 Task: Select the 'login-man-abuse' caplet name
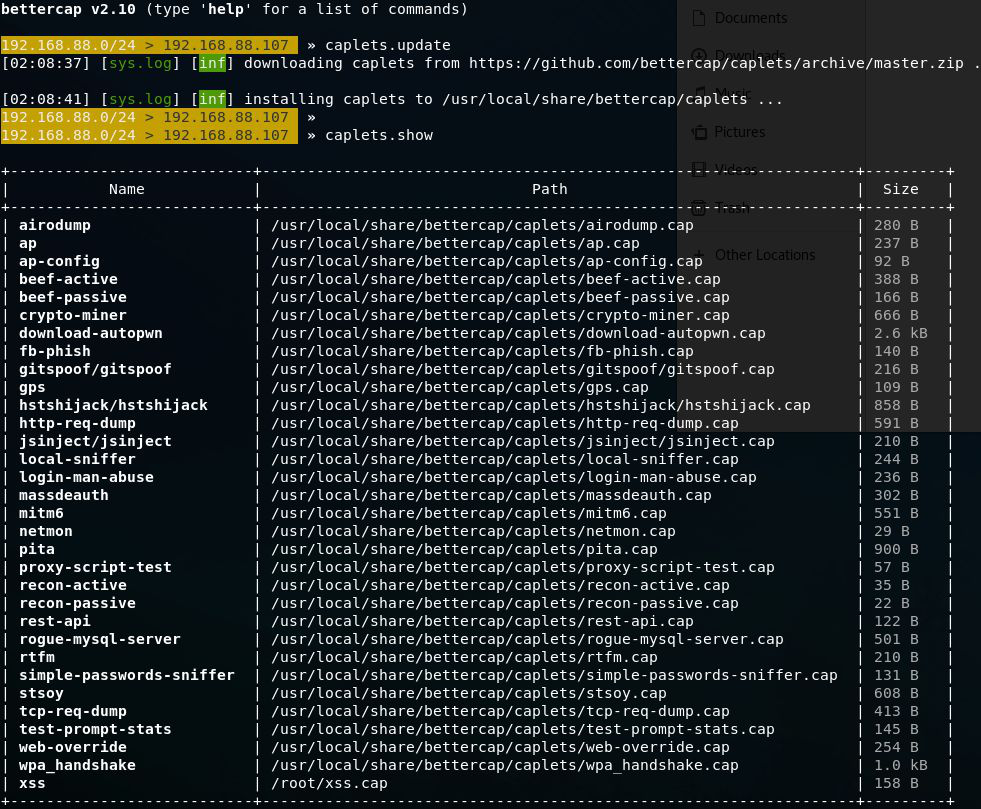(x=86, y=477)
